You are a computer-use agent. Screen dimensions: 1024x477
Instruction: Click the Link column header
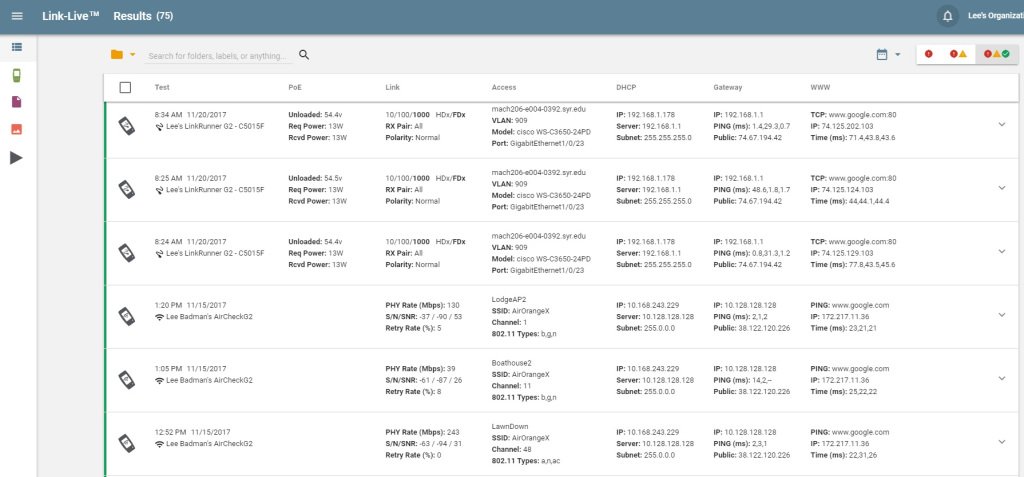[x=392, y=88]
